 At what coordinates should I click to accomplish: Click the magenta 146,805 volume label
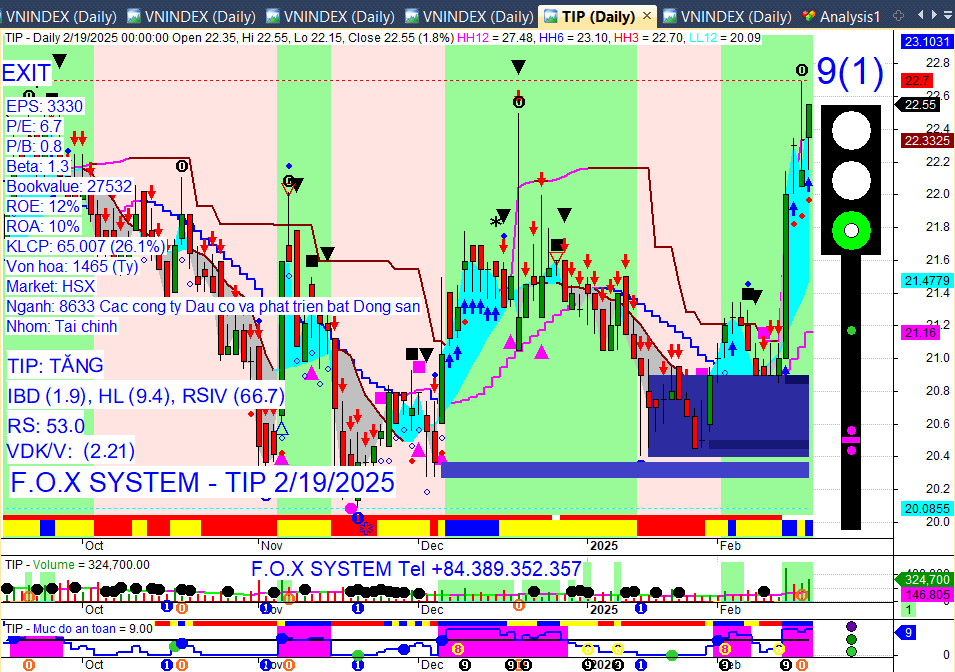pos(926,595)
